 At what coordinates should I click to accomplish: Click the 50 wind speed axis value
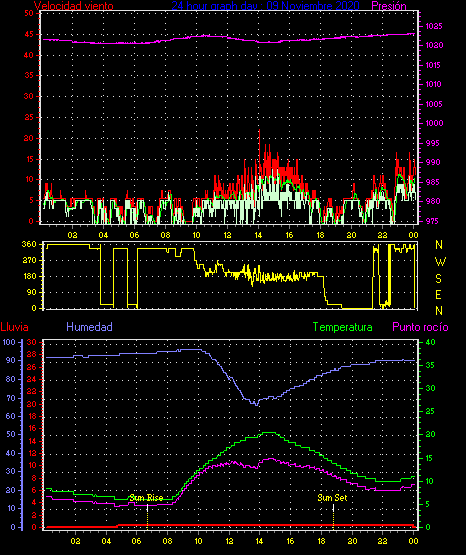click(29, 13)
